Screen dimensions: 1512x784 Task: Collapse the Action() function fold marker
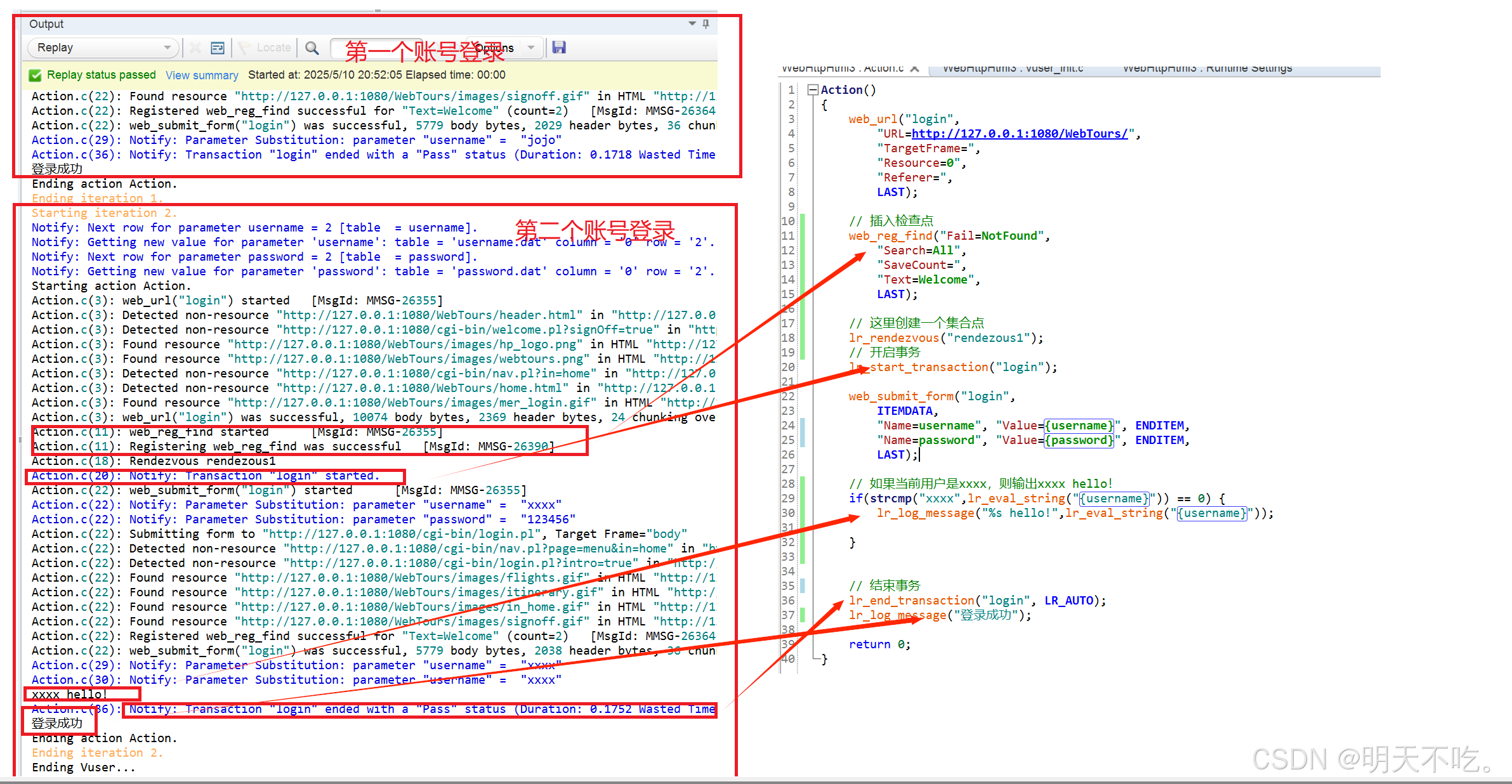click(x=812, y=90)
